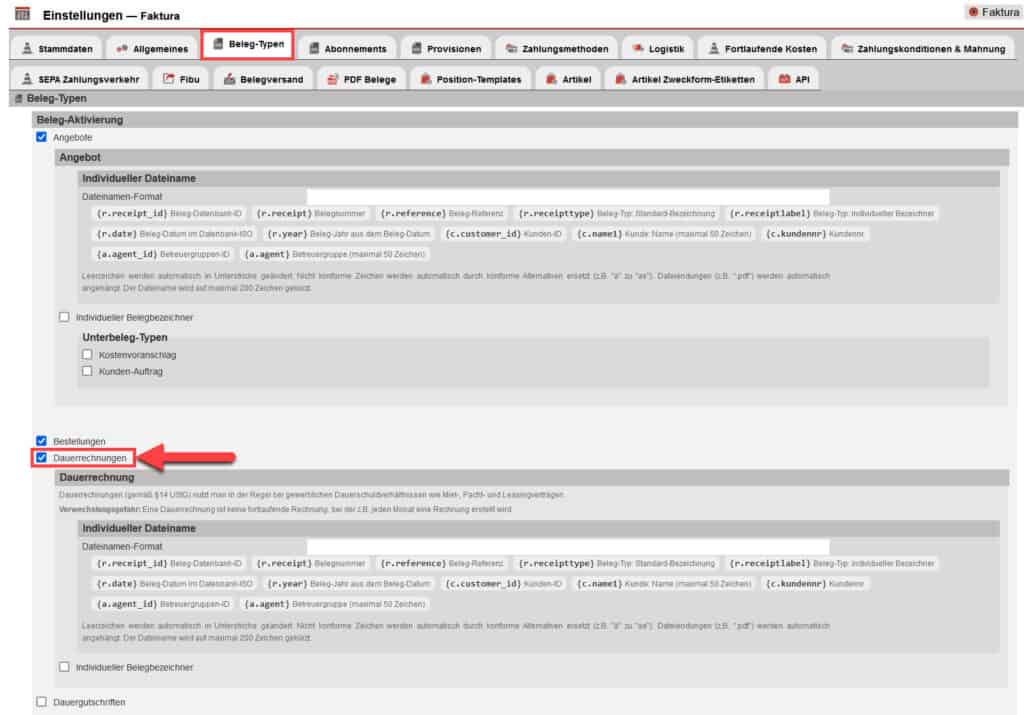Image resolution: width=1024 pixels, height=715 pixels.
Task: Check the Dauergutschriften option
Action: (x=40, y=702)
